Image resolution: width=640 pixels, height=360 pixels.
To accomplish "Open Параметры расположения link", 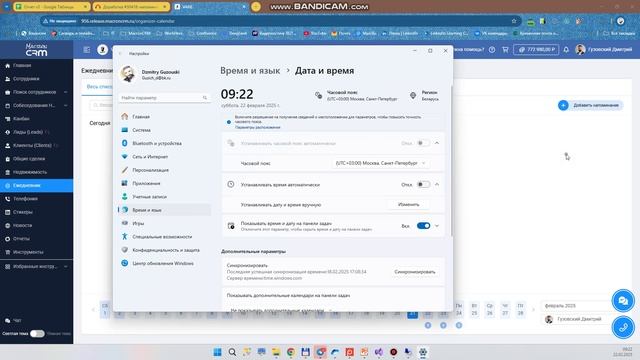I will point(258,127).
